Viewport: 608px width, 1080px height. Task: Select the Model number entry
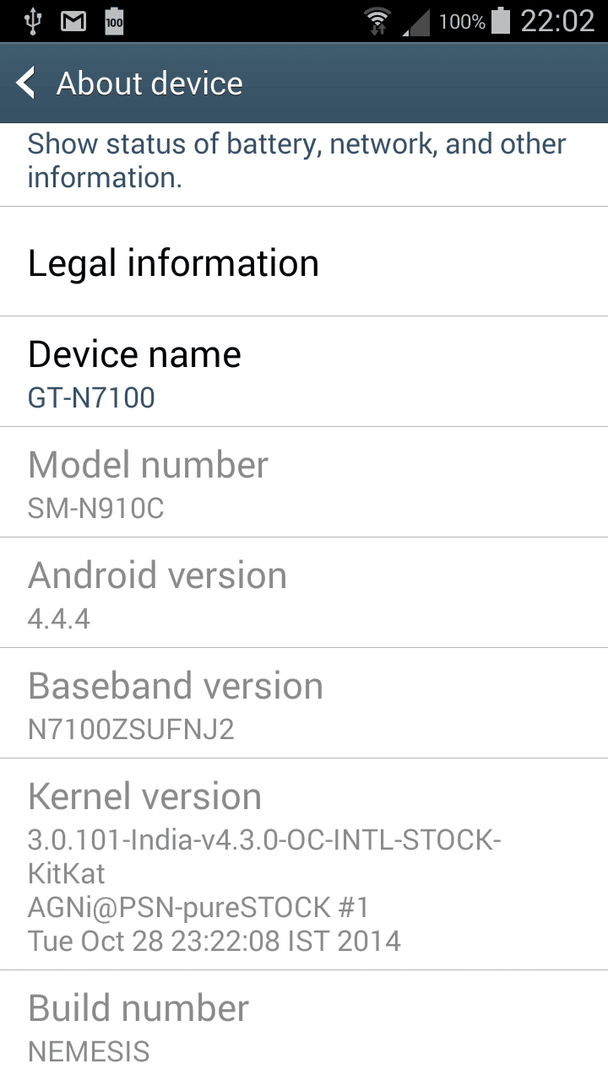click(304, 482)
